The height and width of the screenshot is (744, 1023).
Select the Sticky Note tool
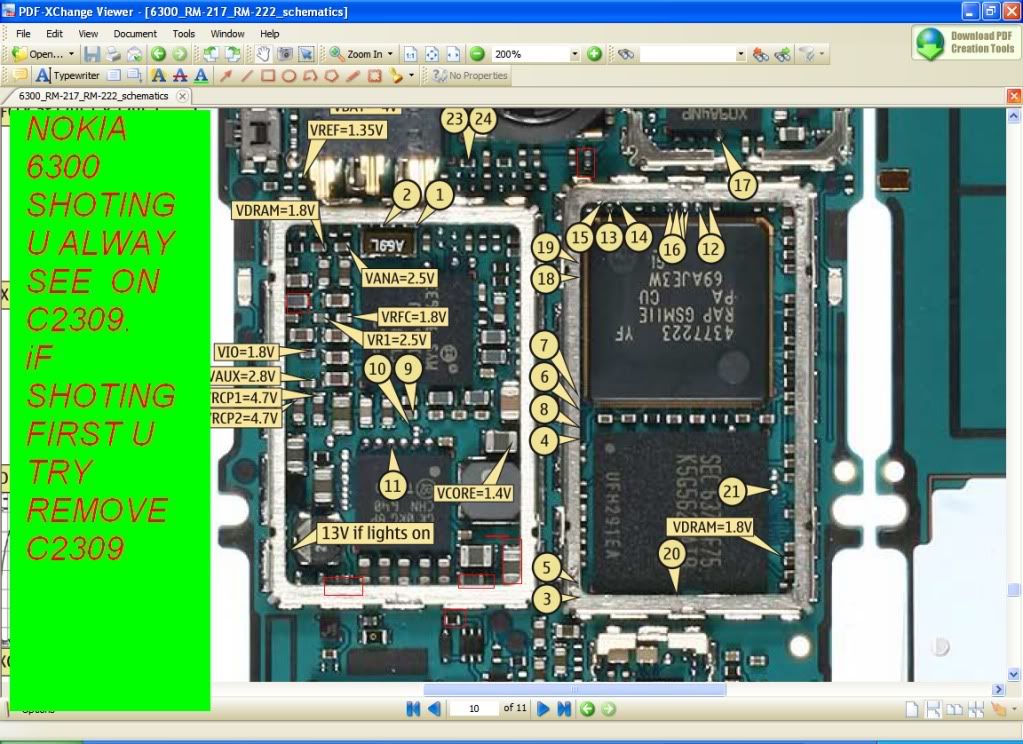pyautogui.click(x=20, y=76)
